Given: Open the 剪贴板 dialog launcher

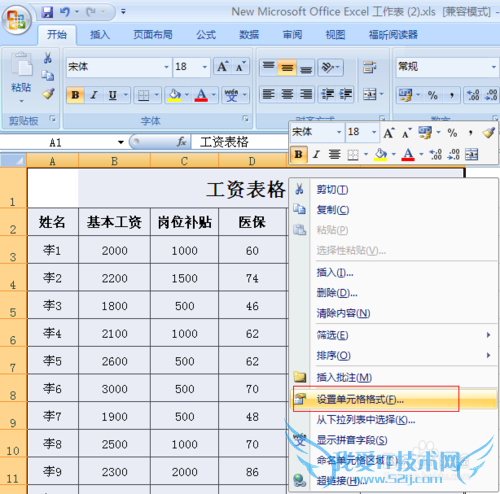Looking at the screenshot, I should pos(53,119).
